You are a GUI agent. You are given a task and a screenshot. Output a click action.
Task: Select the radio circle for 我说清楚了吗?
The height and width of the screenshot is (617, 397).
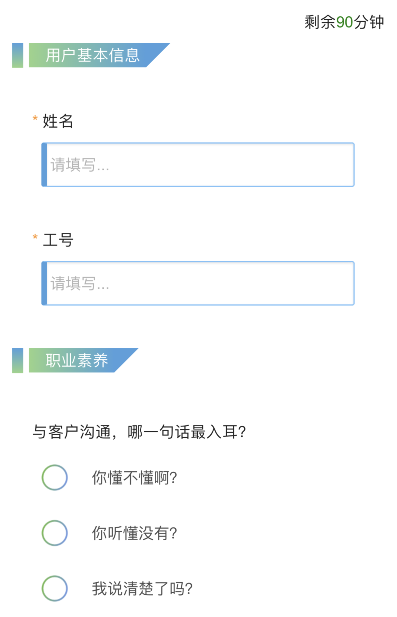[55, 588]
